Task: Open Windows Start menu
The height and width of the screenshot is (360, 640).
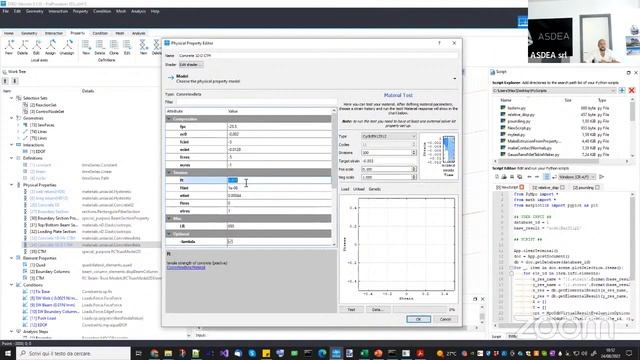Action: pyautogui.click(x=8, y=353)
